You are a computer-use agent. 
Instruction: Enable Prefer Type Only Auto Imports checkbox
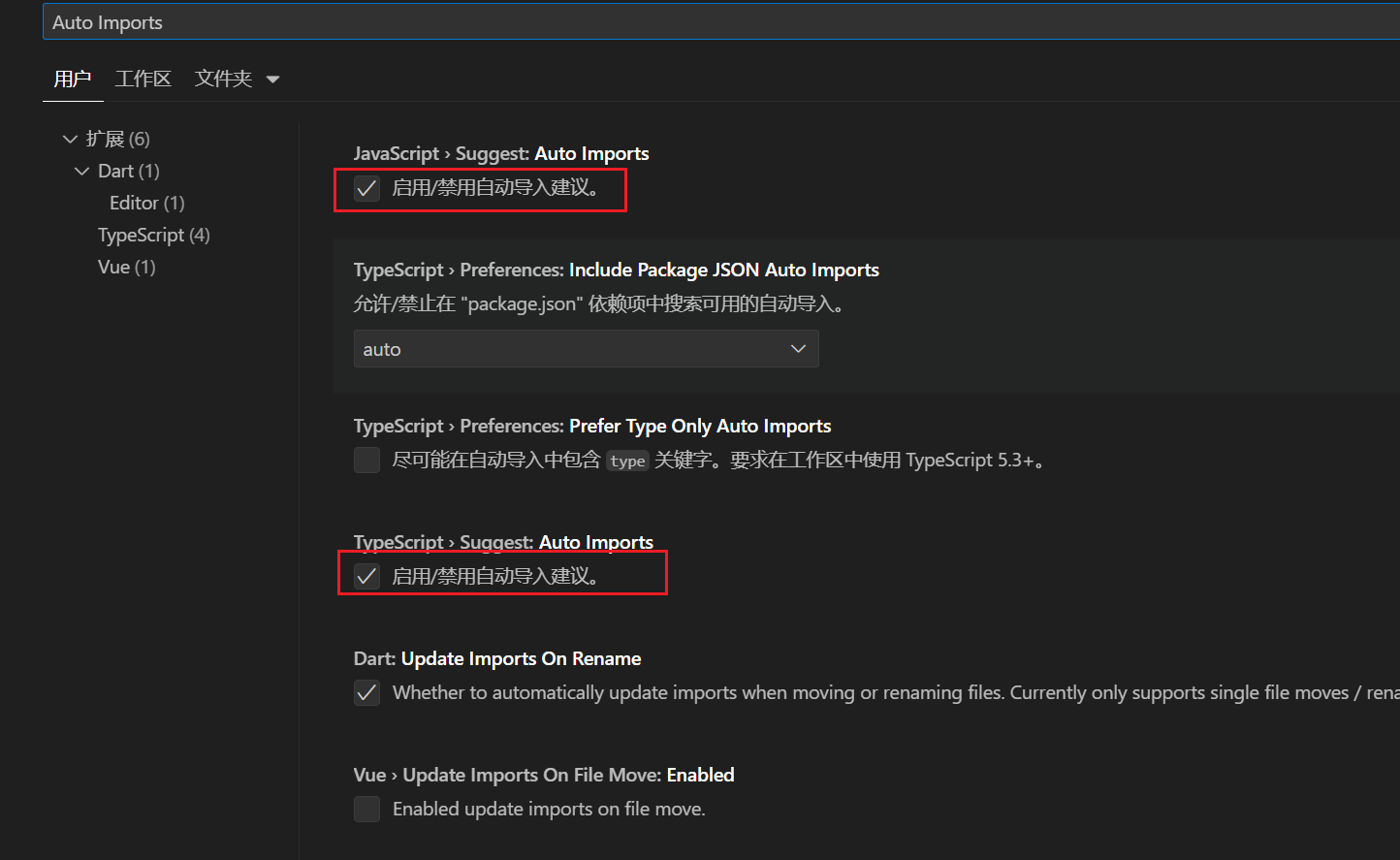[366, 461]
